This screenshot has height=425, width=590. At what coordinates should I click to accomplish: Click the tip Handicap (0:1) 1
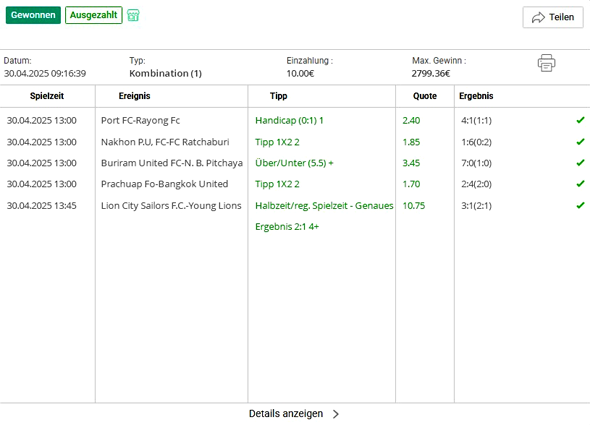(289, 120)
